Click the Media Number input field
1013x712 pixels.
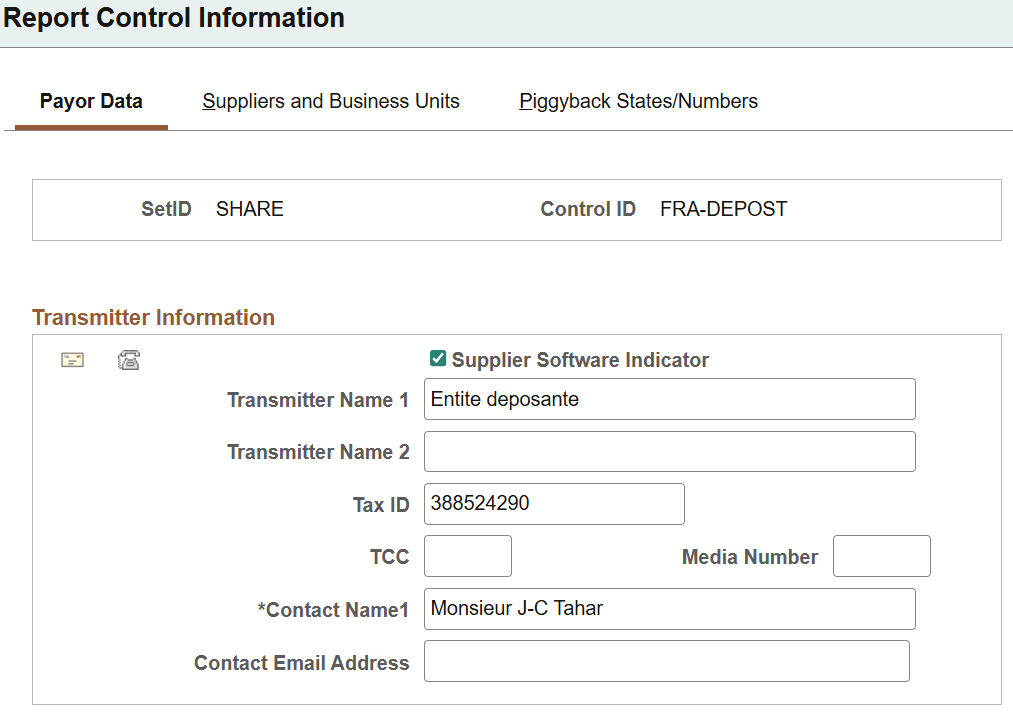click(881, 556)
